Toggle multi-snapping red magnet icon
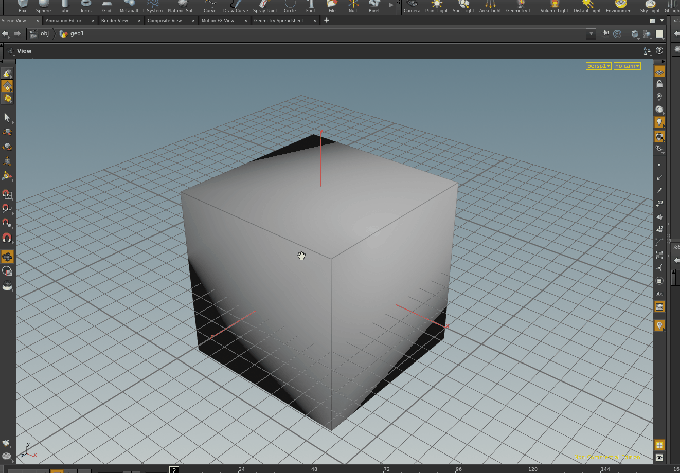 [x=7, y=238]
